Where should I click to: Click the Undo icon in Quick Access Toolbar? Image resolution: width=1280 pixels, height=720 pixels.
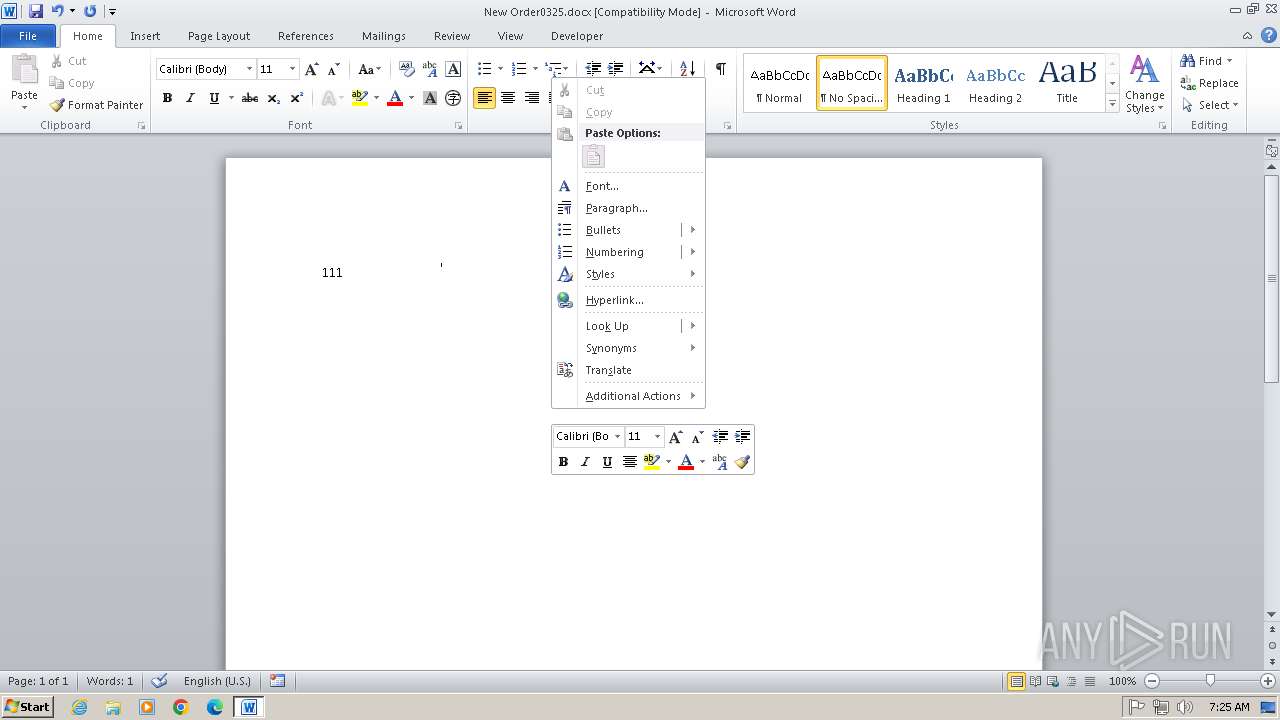pos(57,11)
